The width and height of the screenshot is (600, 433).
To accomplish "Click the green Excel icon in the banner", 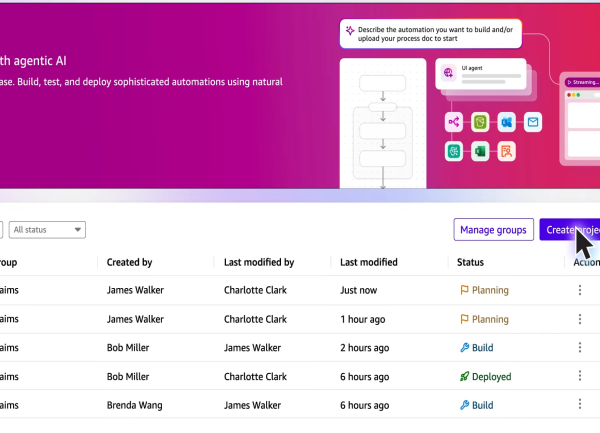I will (480, 151).
